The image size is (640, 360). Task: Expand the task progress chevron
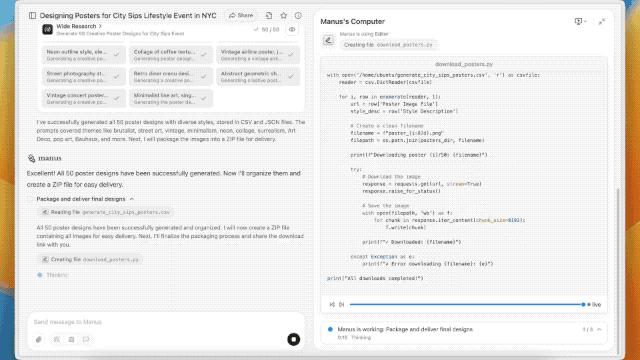(600, 329)
